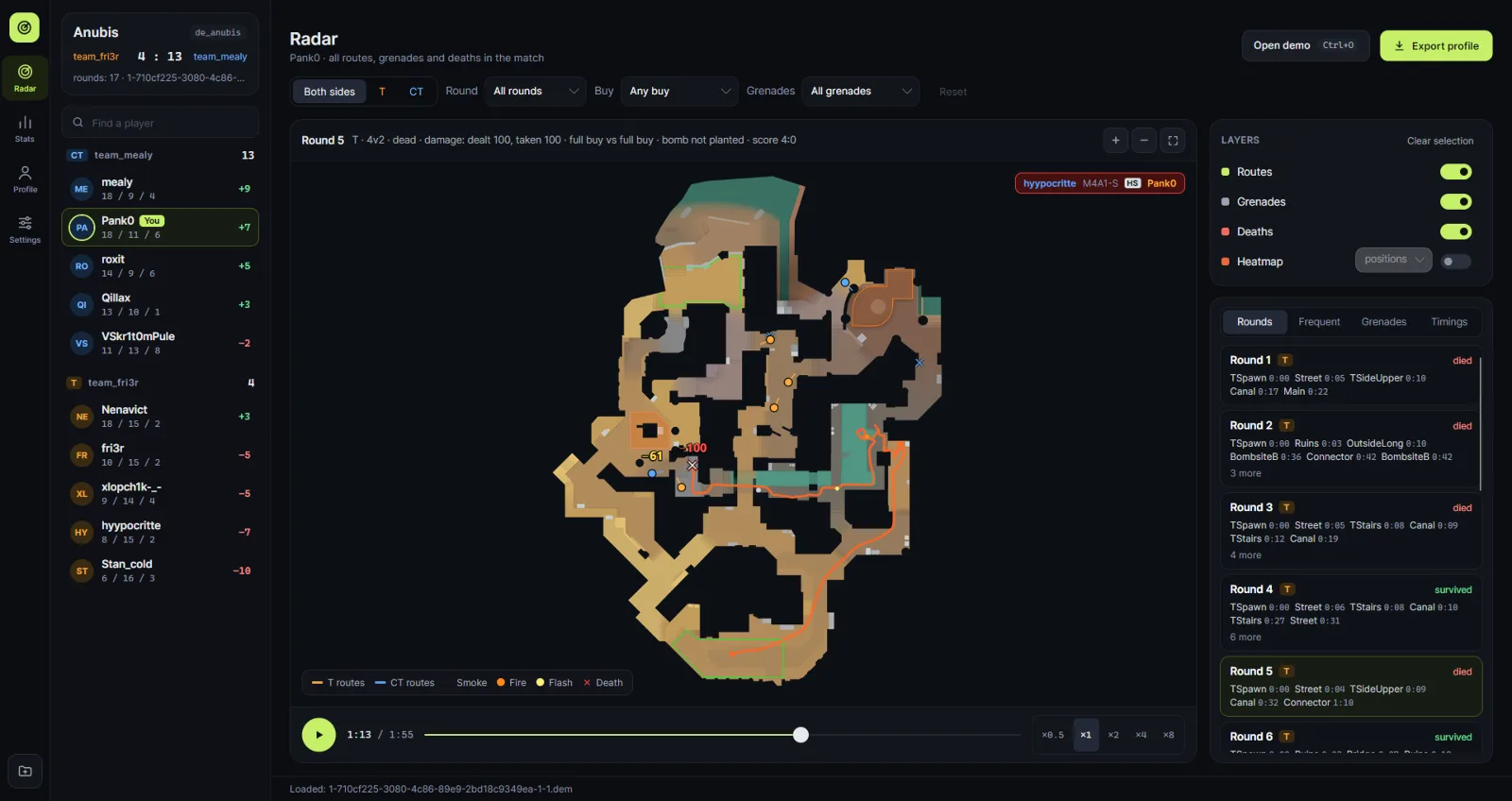
Task: Open the Radar sidebar view
Action: pyautogui.click(x=25, y=78)
